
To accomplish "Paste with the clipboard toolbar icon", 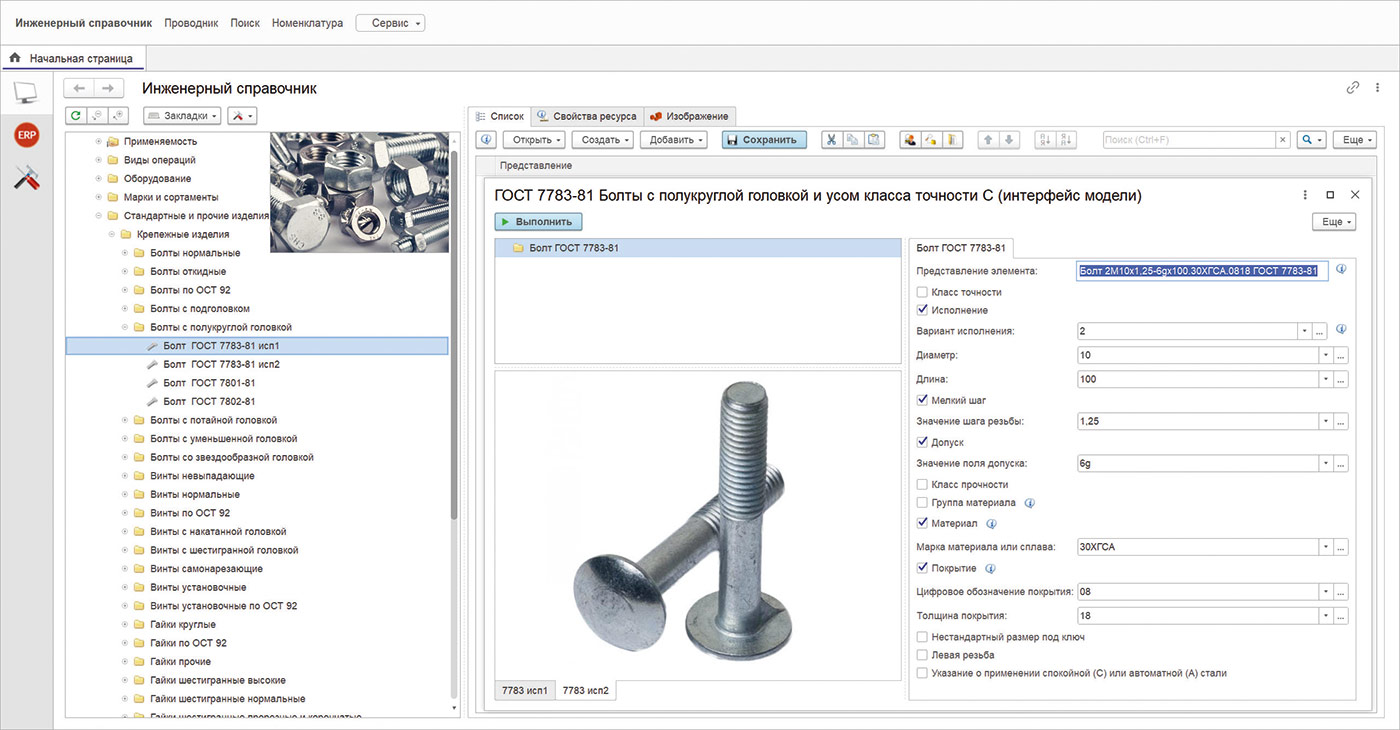I will point(874,140).
